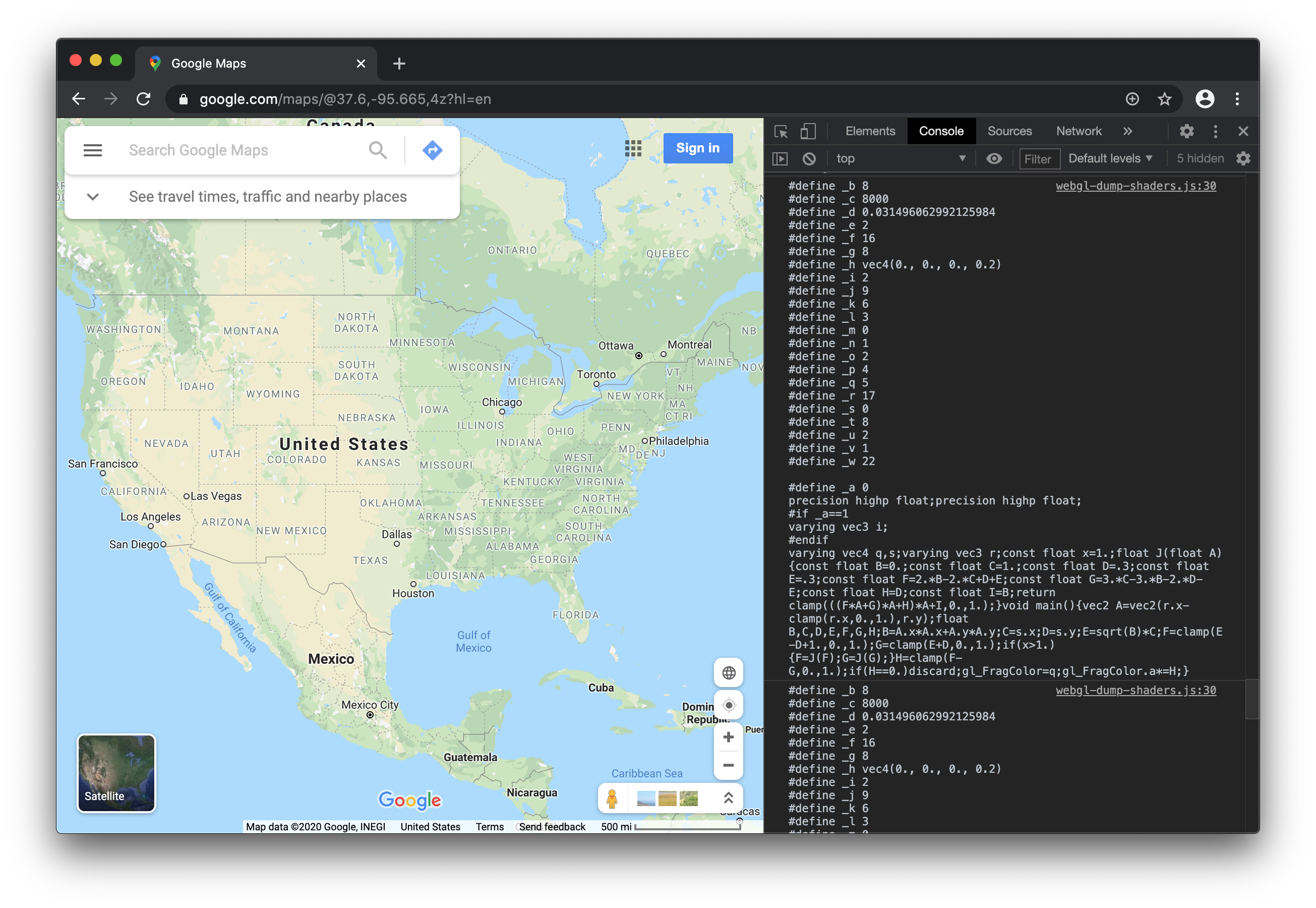Viewport: 1316px width, 908px height.
Task: Switch to the Network tab
Action: click(x=1079, y=131)
